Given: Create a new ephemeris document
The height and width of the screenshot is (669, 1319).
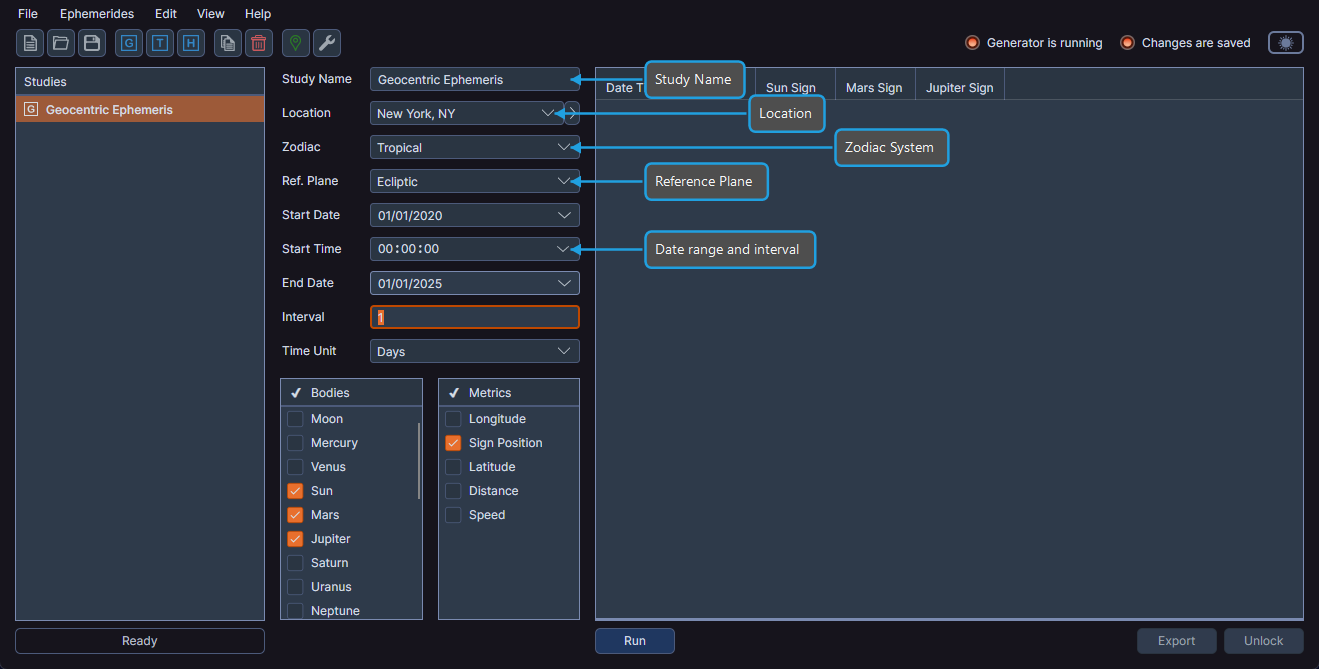Looking at the screenshot, I should coord(28,43).
